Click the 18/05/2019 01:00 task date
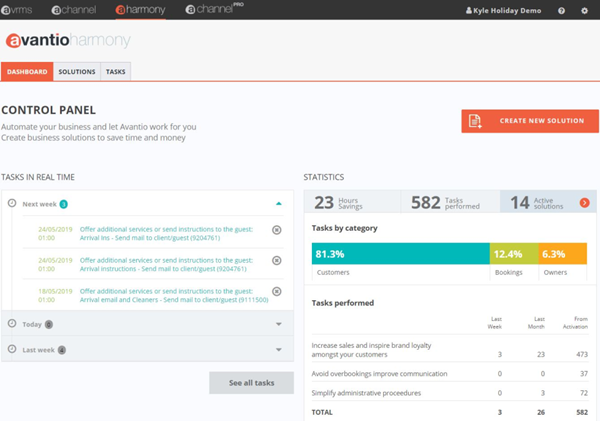Image resolution: width=600 pixels, height=421 pixels. click(55, 295)
